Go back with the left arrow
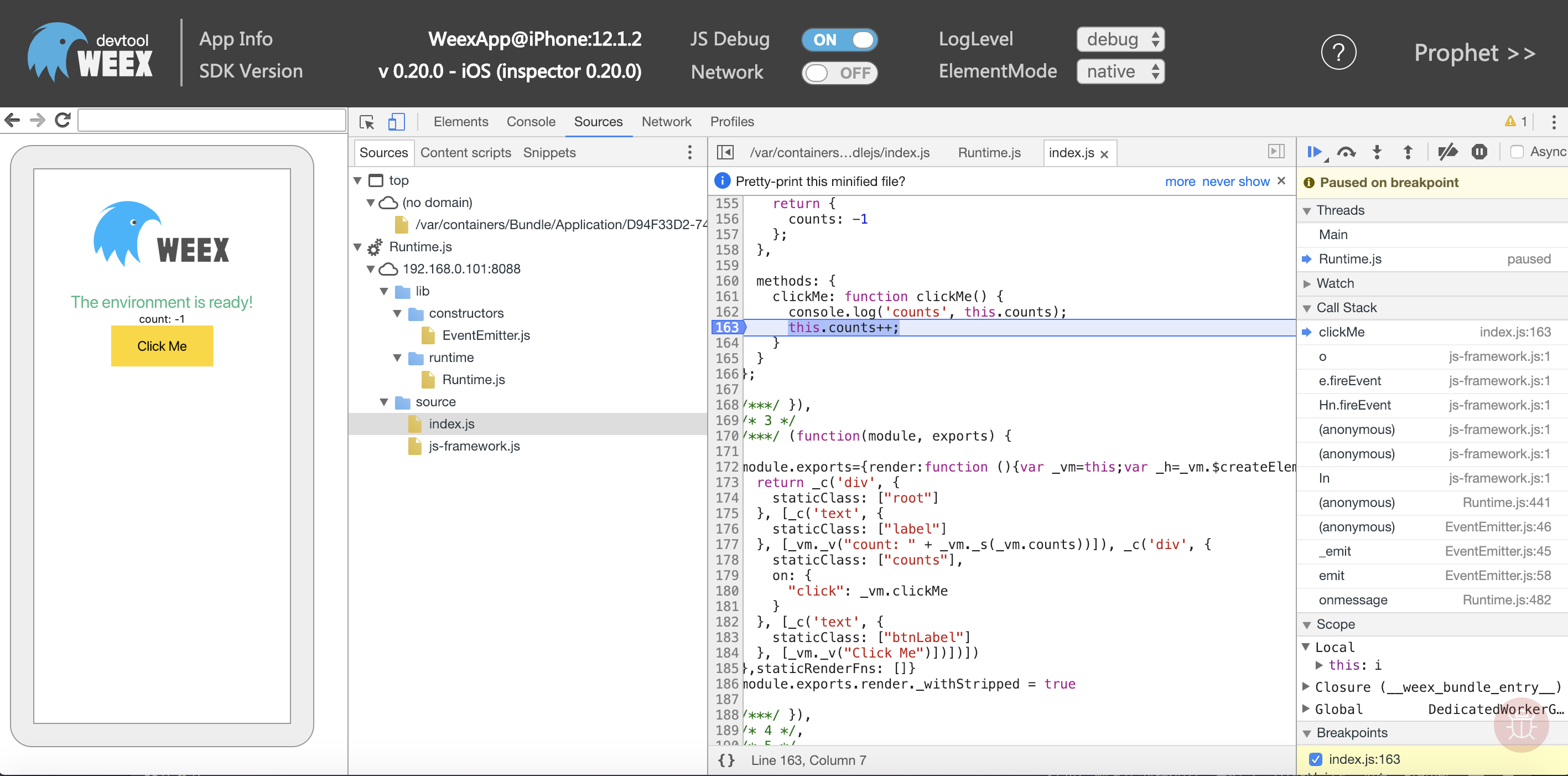Viewport: 1568px width, 776px height. [x=13, y=120]
